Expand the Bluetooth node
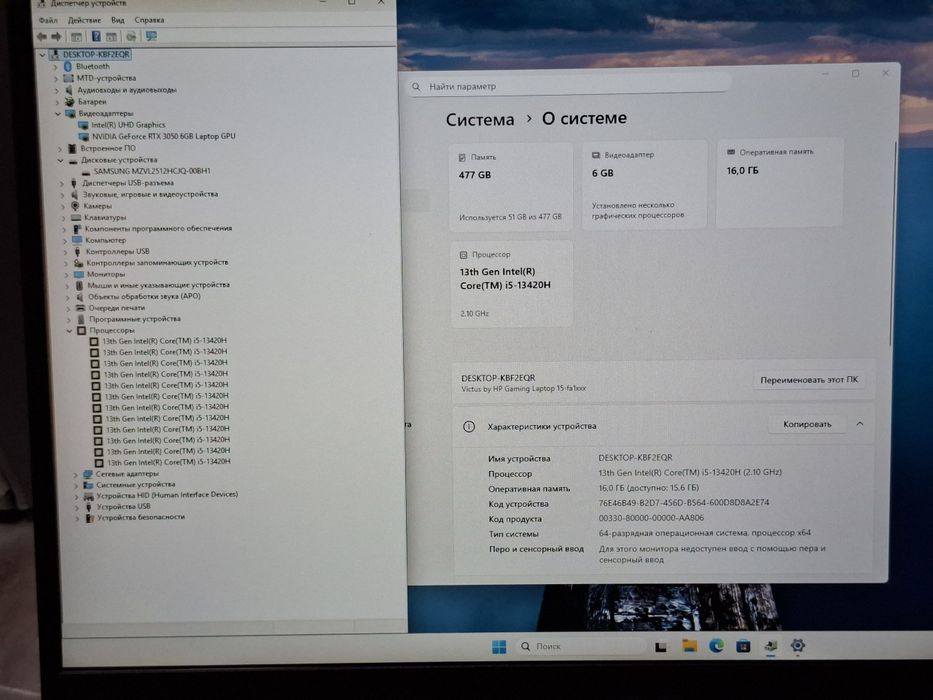 point(55,67)
